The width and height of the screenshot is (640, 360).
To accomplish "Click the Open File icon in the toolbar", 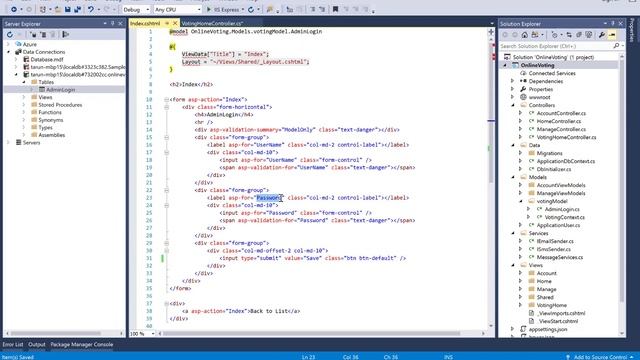I will click(59, 9).
